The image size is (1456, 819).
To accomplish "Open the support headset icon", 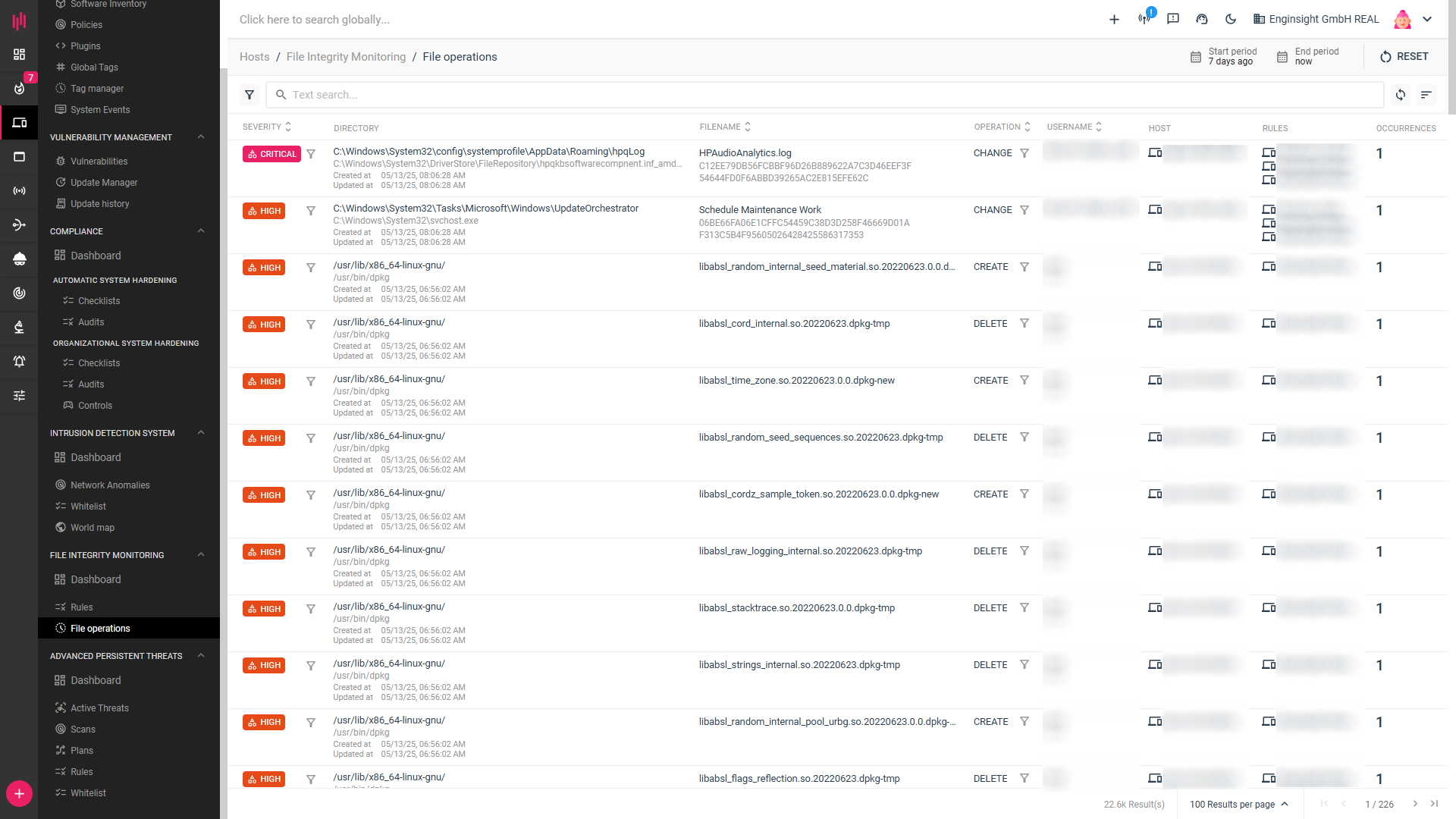I will pyautogui.click(x=1202, y=19).
